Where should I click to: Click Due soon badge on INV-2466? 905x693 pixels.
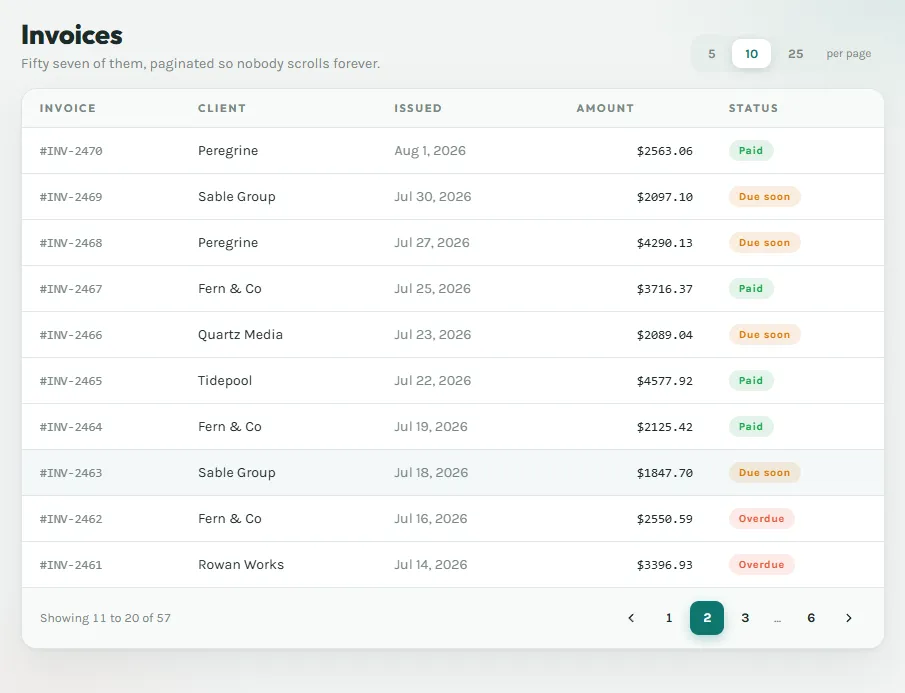(764, 335)
